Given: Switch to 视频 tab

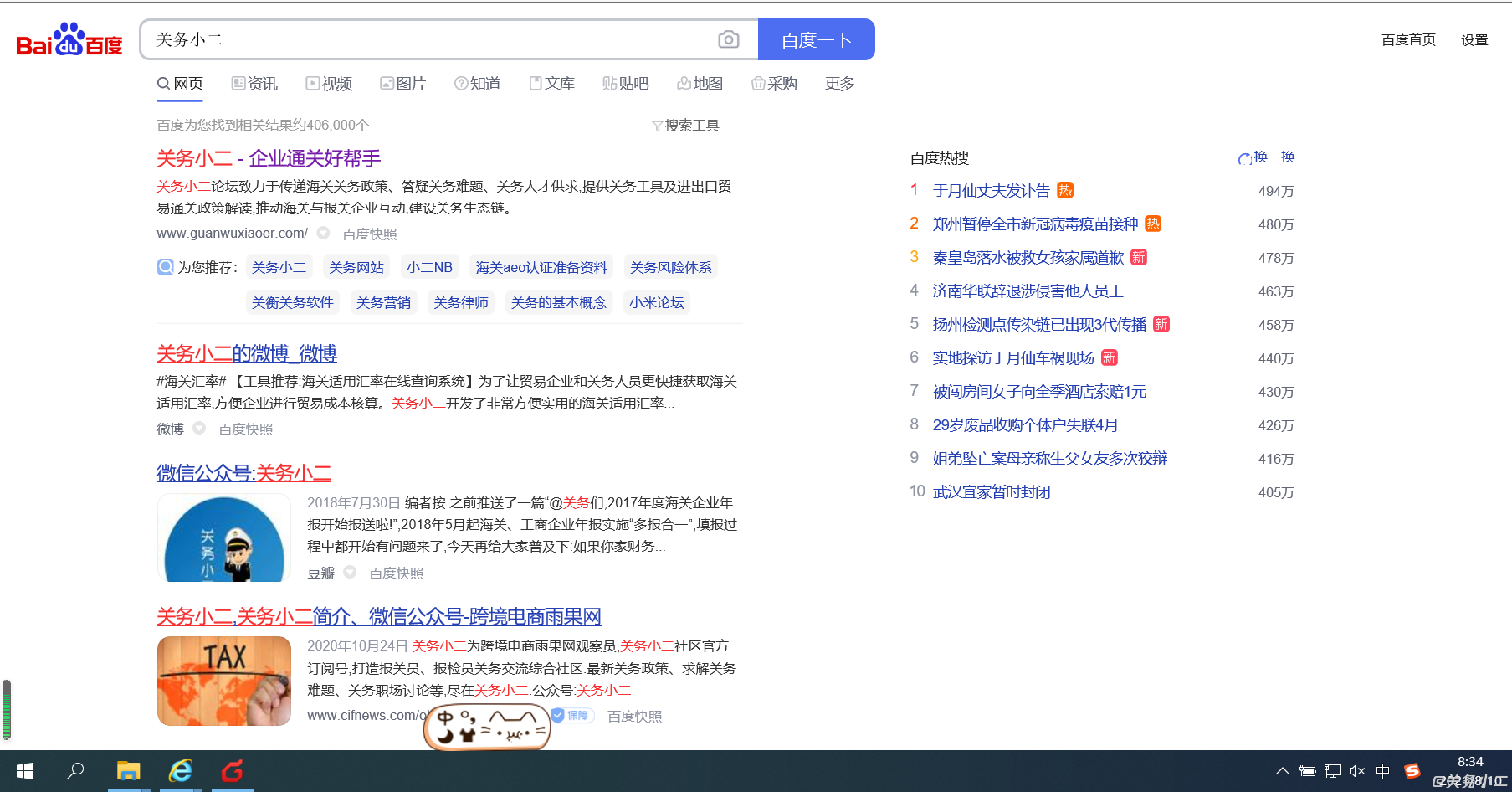Looking at the screenshot, I should [329, 84].
